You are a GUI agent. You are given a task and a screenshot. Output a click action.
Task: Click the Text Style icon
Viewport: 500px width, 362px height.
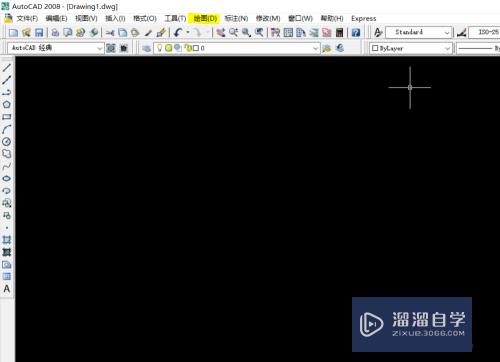click(378, 32)
